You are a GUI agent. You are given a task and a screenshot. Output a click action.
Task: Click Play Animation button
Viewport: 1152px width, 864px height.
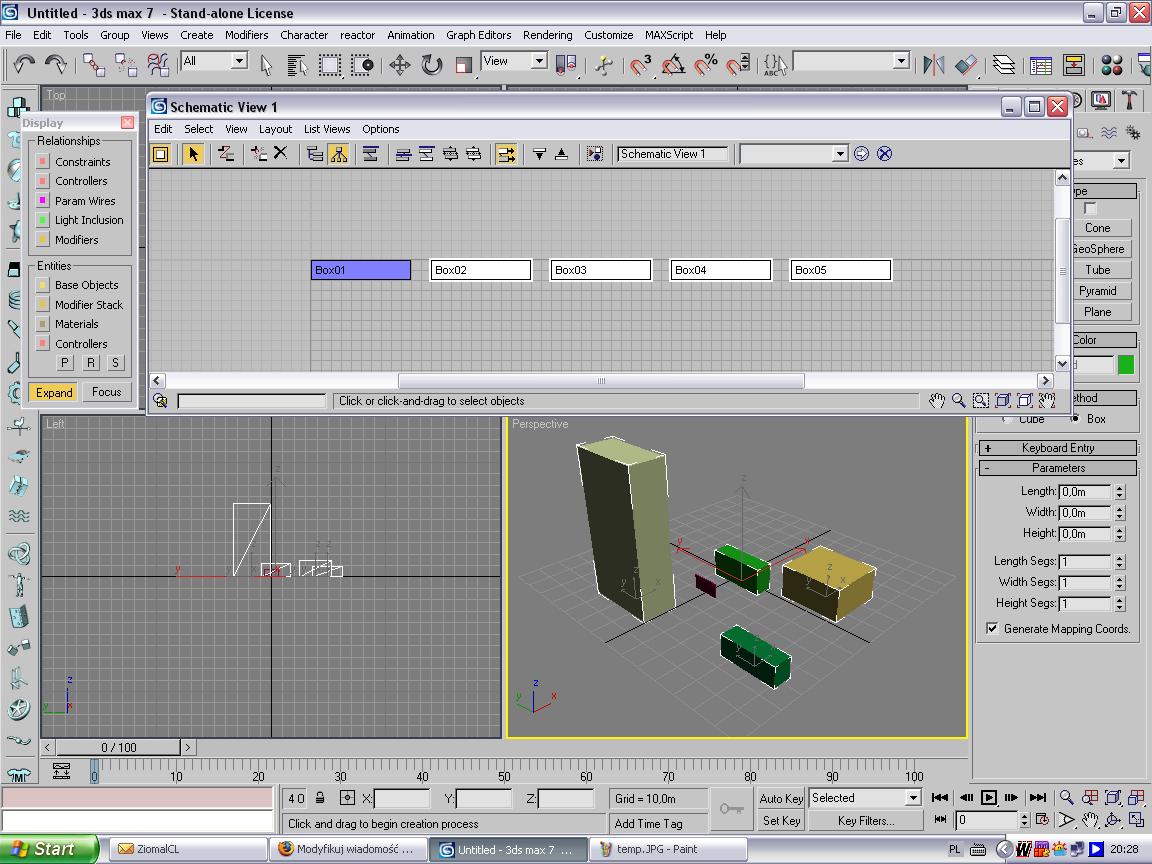(989, 798)
